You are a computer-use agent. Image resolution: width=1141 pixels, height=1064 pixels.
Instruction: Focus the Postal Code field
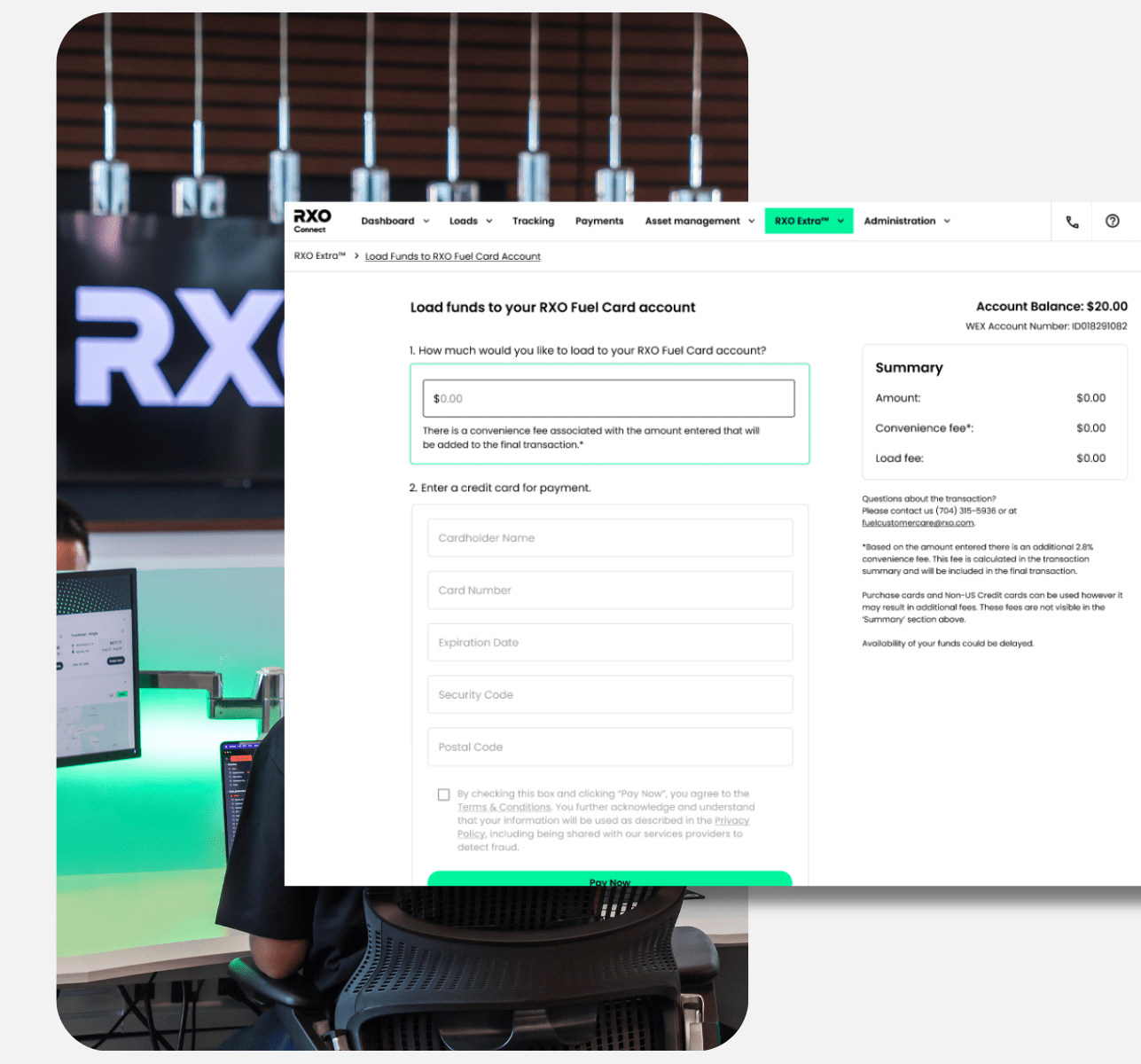coord(610,747)
